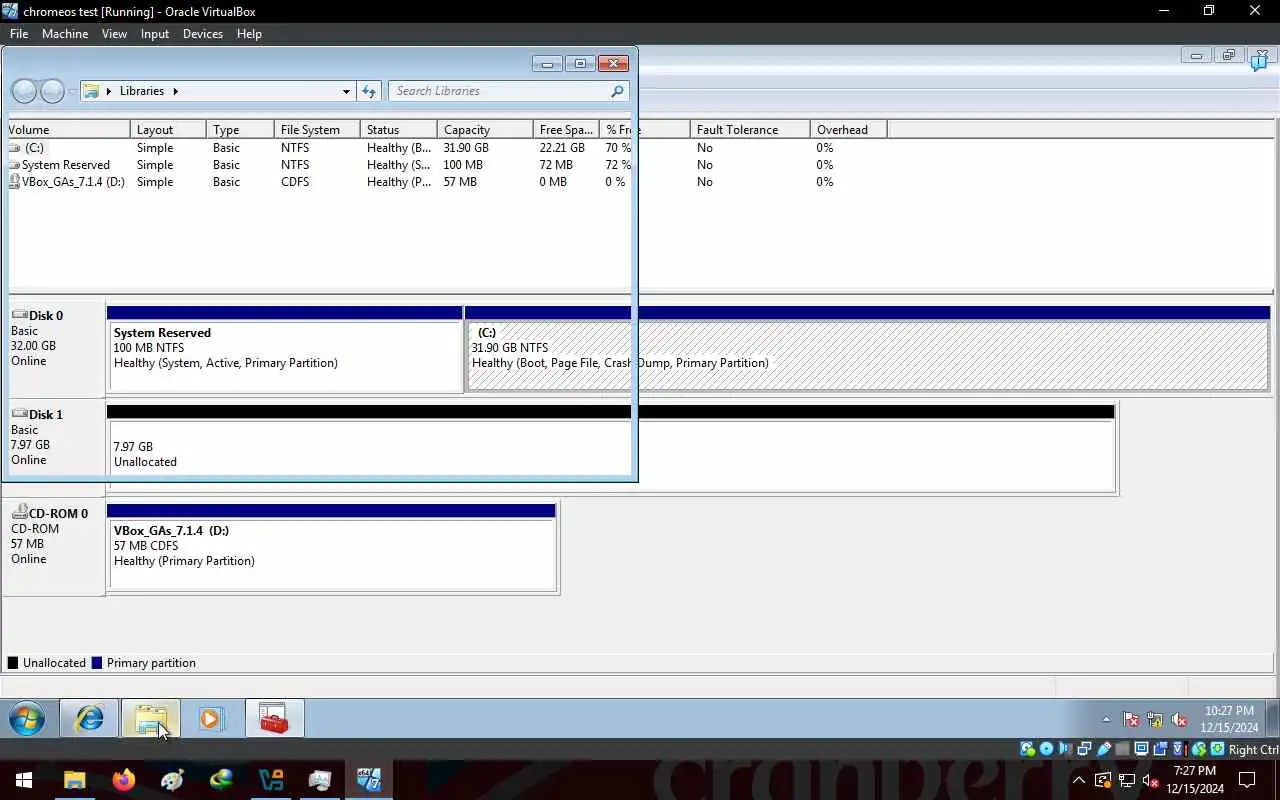Screen dimensions: 1280x800
Task: Sort by Status column header
Action: point(398,130)
